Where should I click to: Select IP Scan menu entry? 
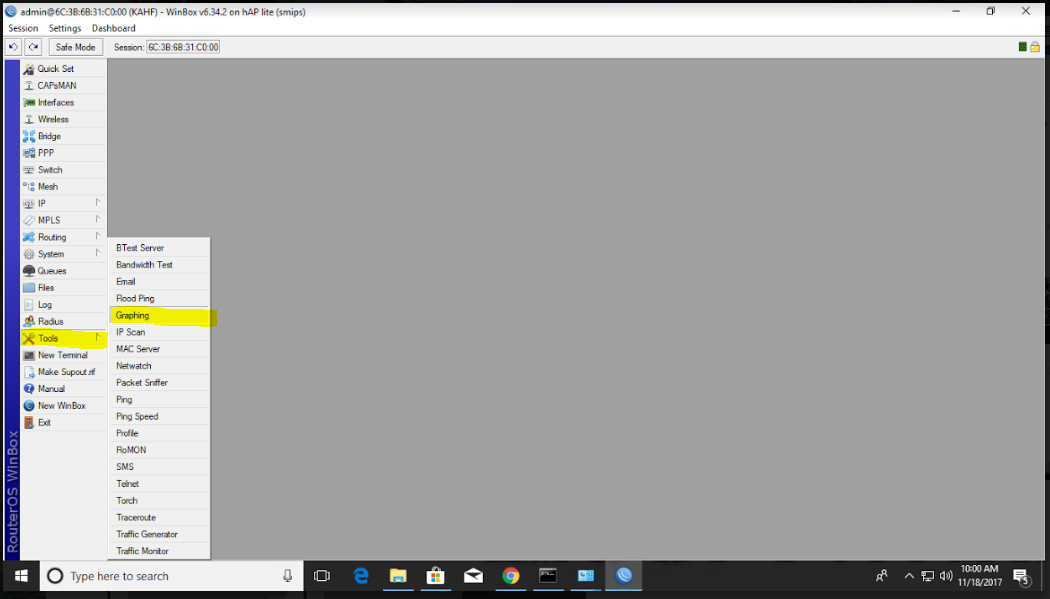pos(159,333)
